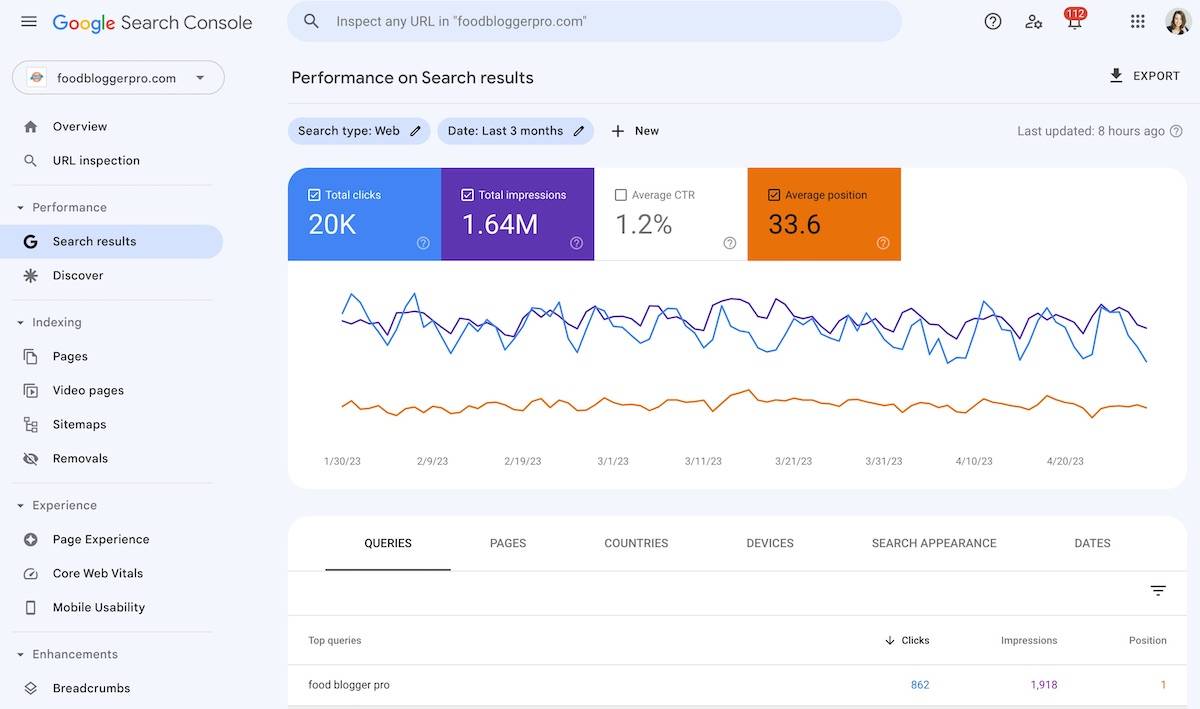Uncheck the Average position checkbox

coord(774,195)
